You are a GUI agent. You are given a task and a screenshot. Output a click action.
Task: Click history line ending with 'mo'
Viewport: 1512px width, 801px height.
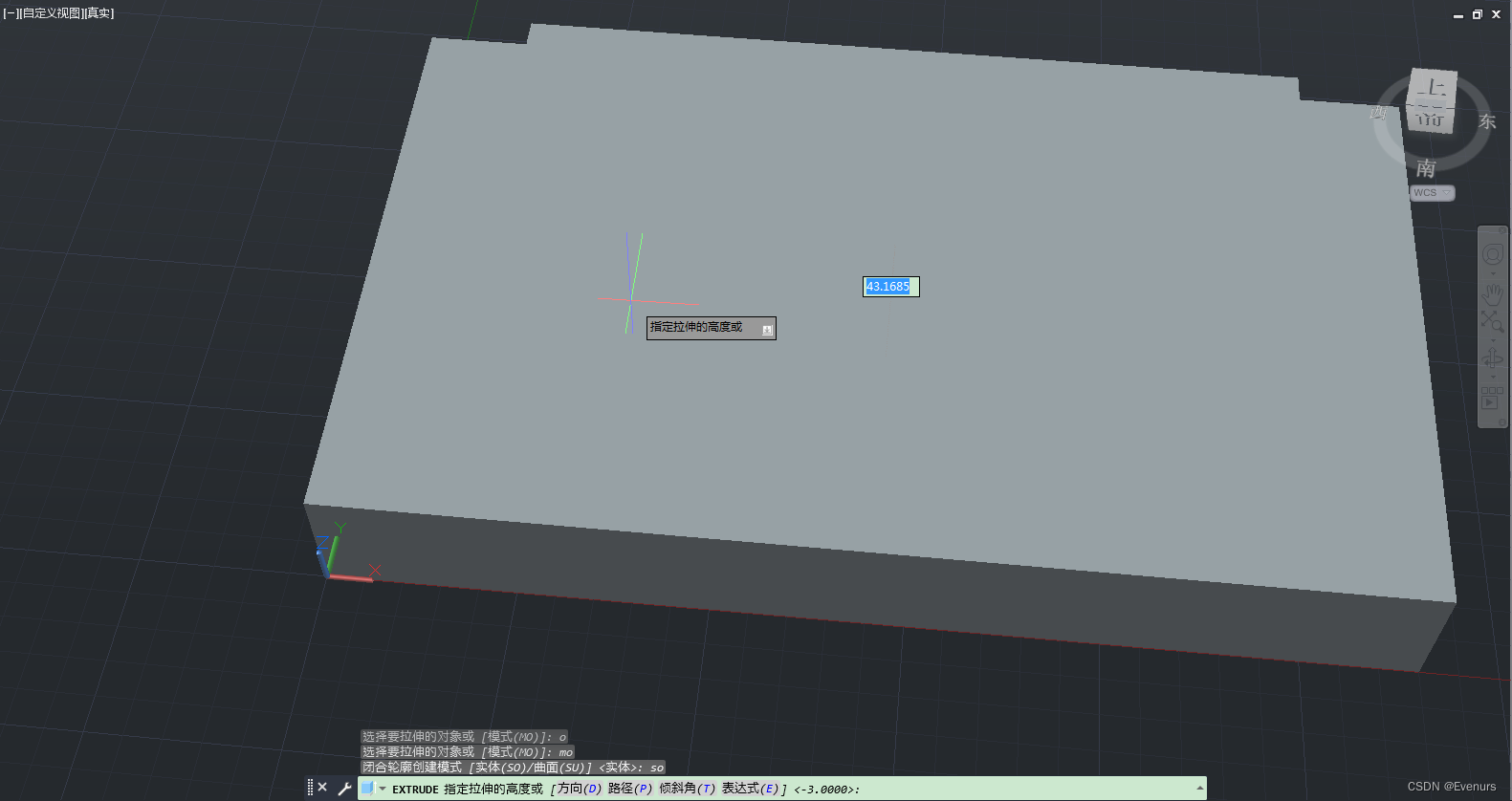[468, 752]
